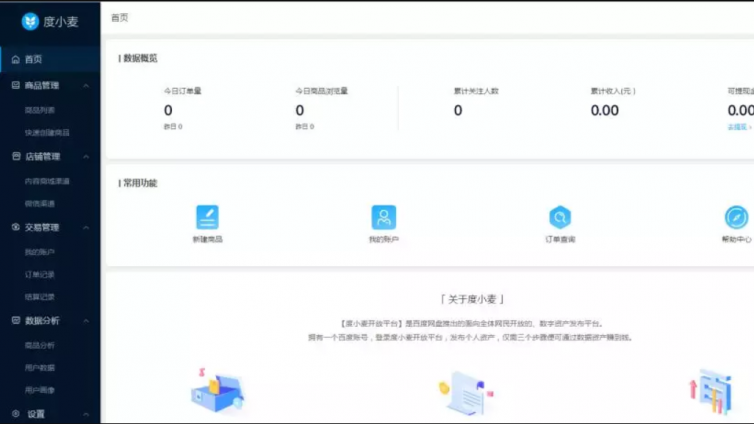
Task: Open 结算记录 submenu item
Action: 40,297
